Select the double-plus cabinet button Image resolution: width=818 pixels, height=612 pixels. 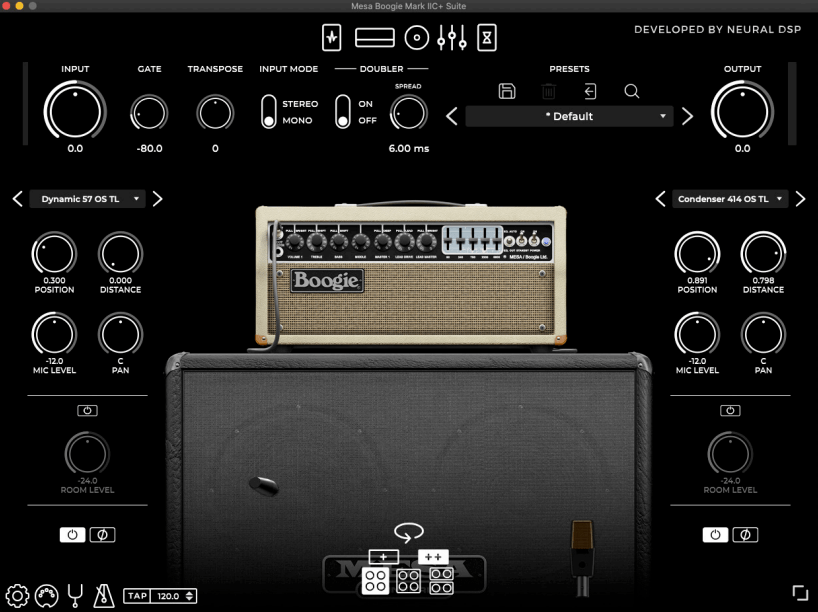click(433, 557)
